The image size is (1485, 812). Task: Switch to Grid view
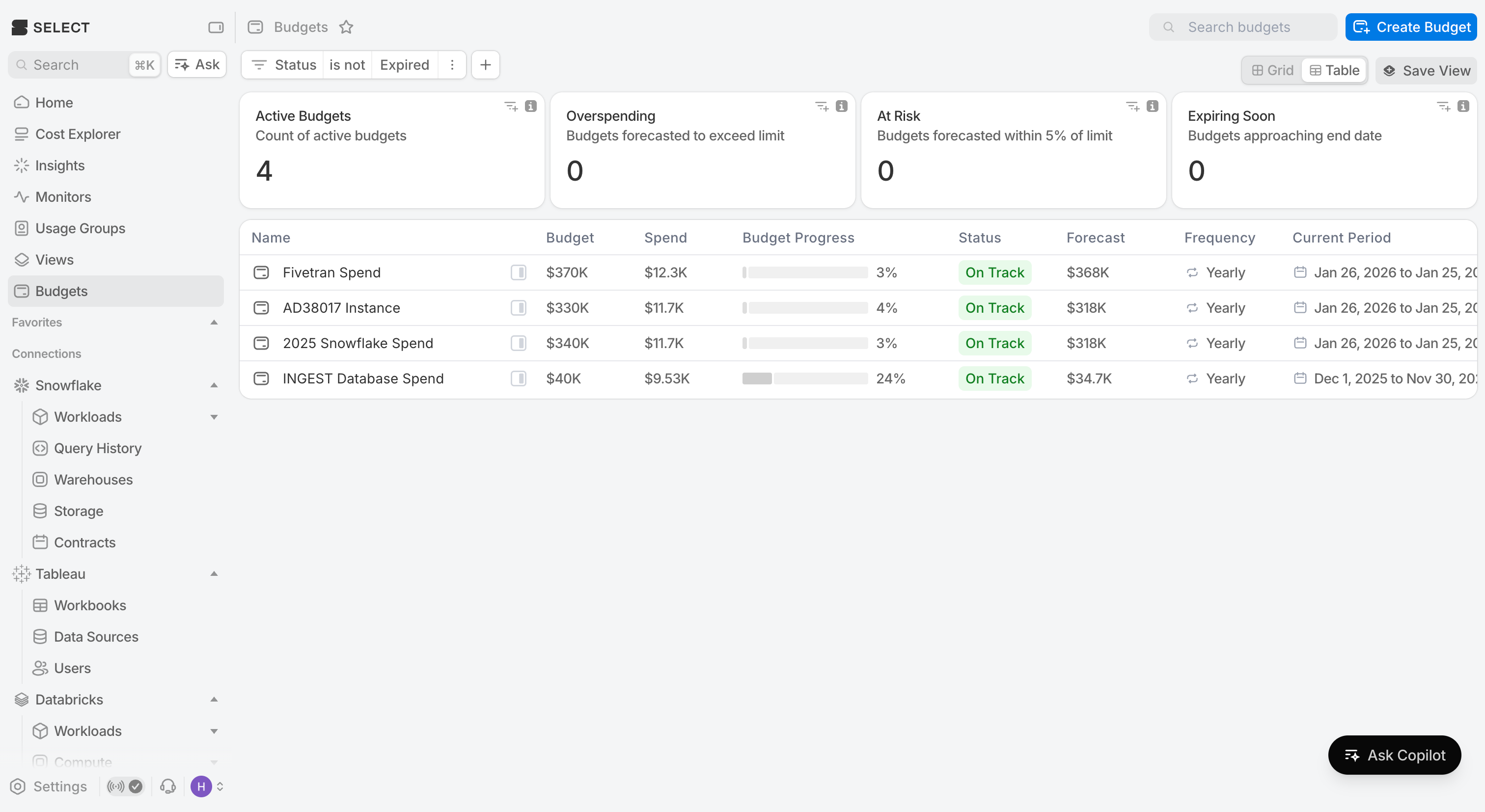(x=1273, y=70)
